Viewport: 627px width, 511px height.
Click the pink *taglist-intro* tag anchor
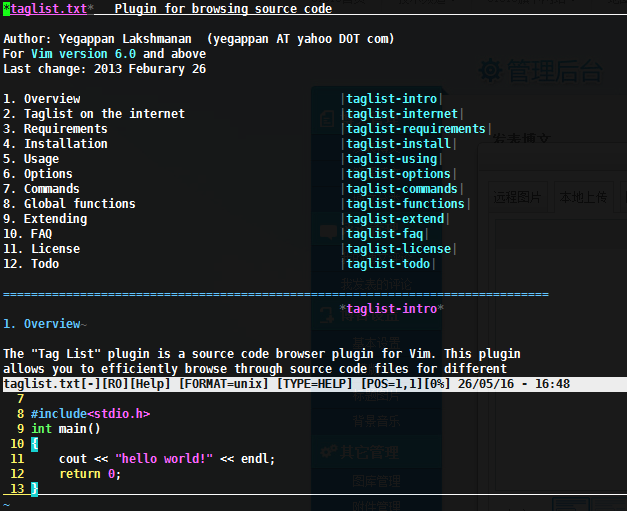(391, 309)
